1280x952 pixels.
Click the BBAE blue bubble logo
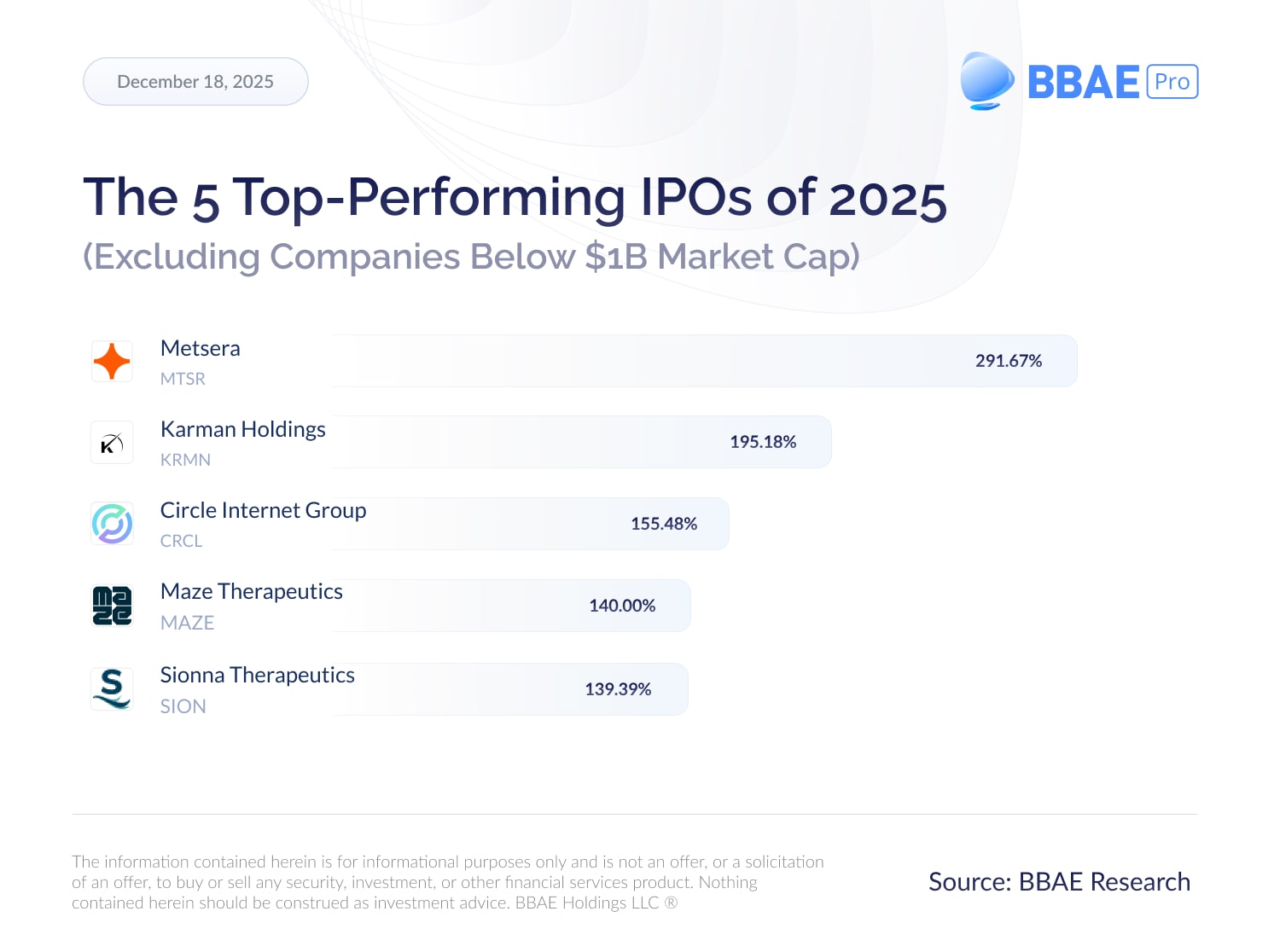(x=986, y=82)
